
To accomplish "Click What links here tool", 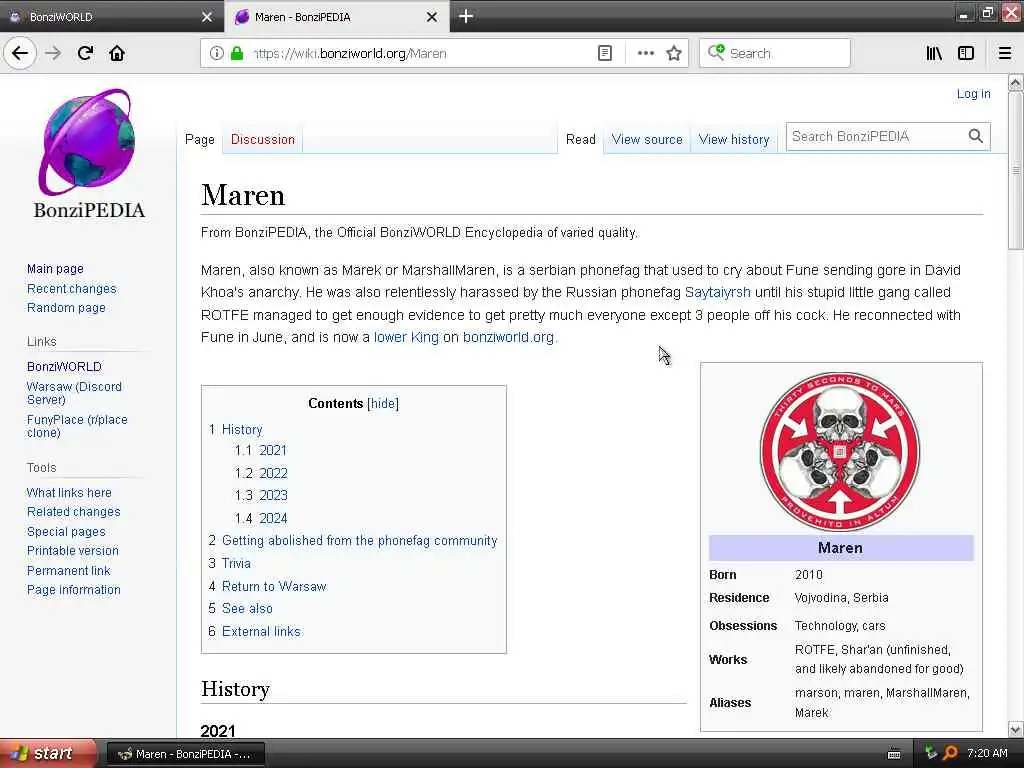I will pyautogui.click(x=69, y=492).
